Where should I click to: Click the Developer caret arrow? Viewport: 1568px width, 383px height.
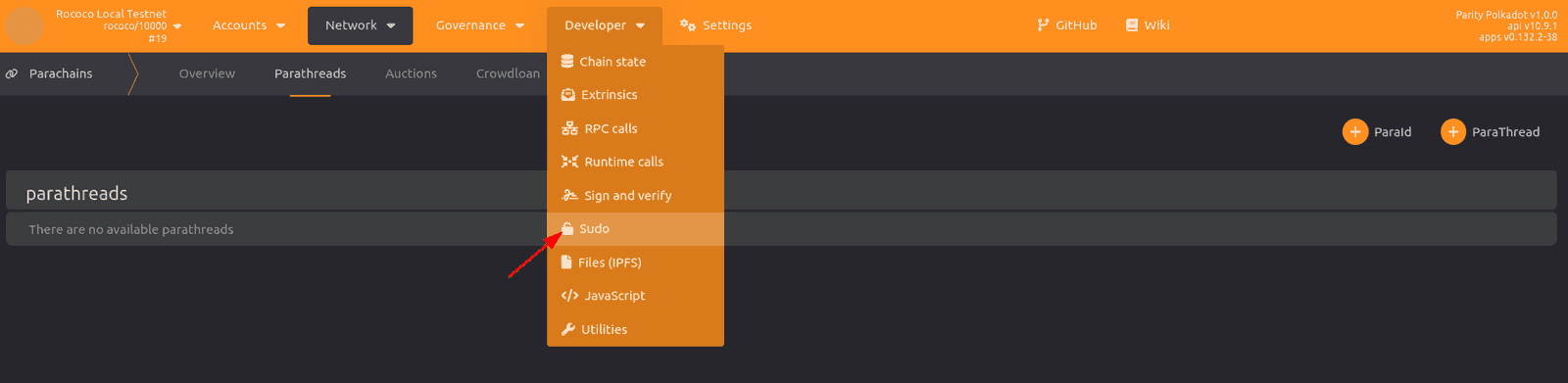pos(640,25)
